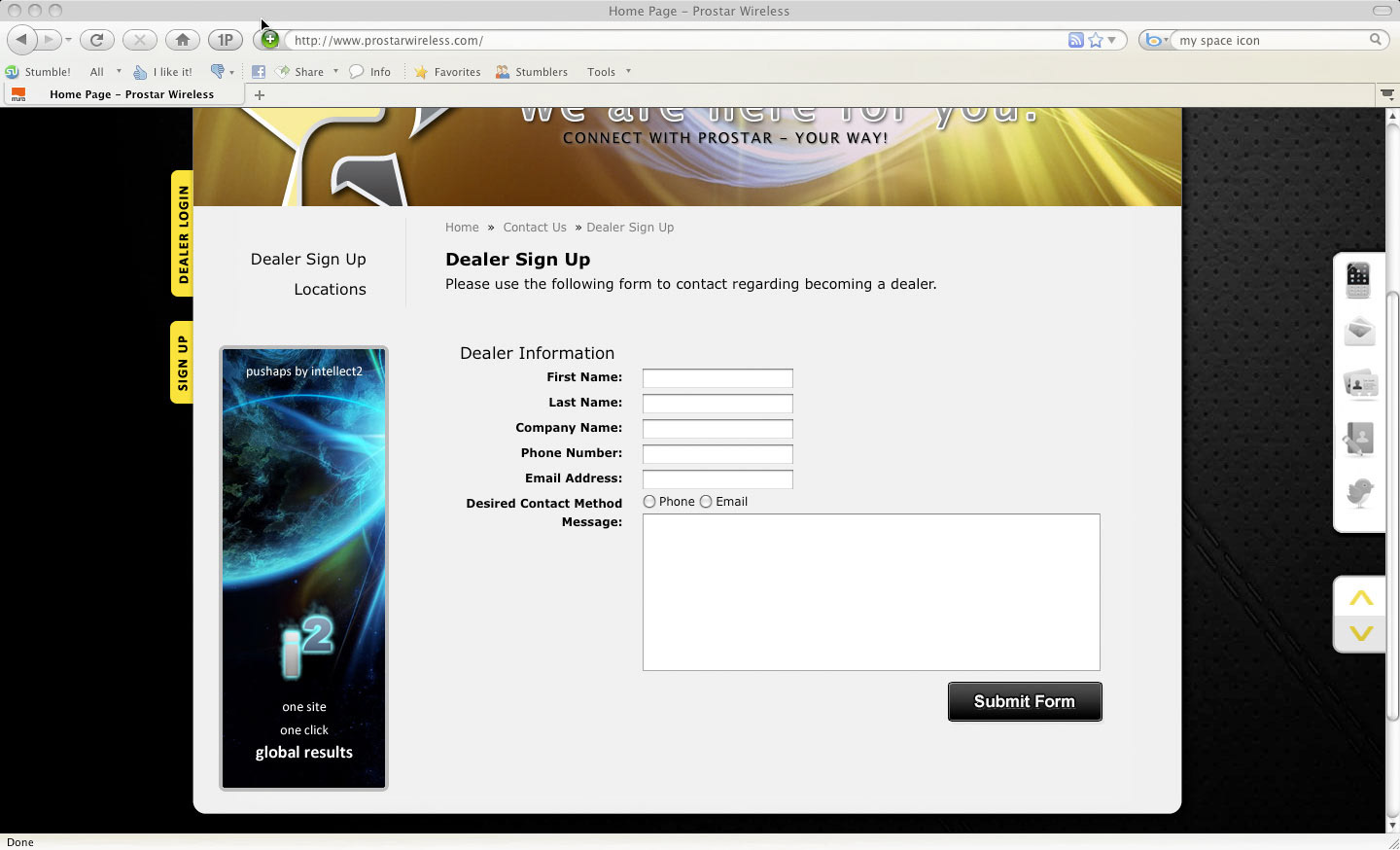The width and height of the screenshot is (1400, 850).
Task: Click the Share toolbar button
Action: [300, 72]
